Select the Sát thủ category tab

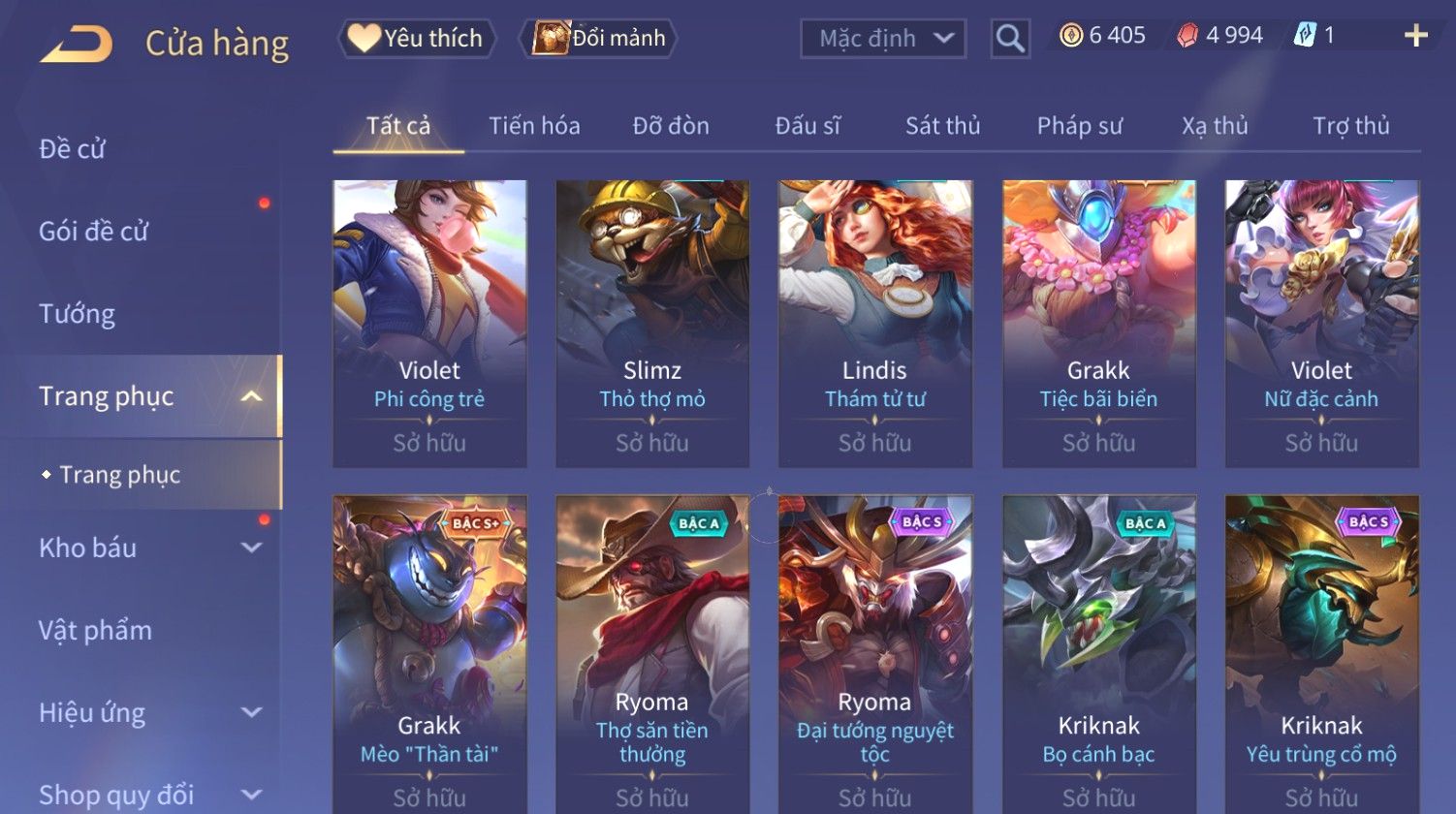942,126
